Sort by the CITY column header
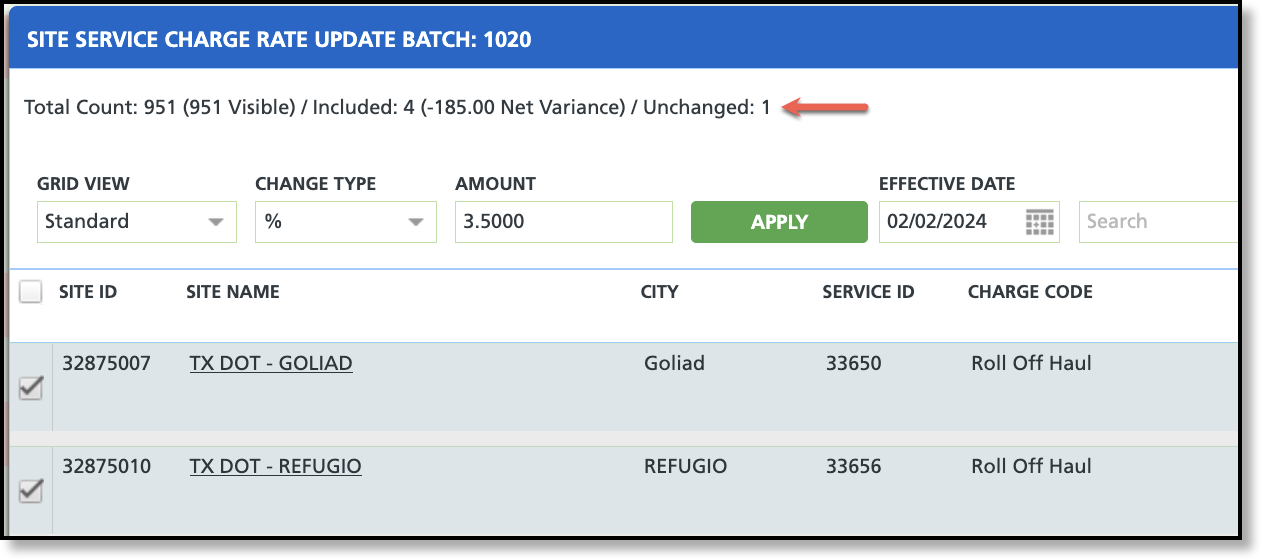The width and height of the screenshot is (1262, 560). tap(660, 292)
